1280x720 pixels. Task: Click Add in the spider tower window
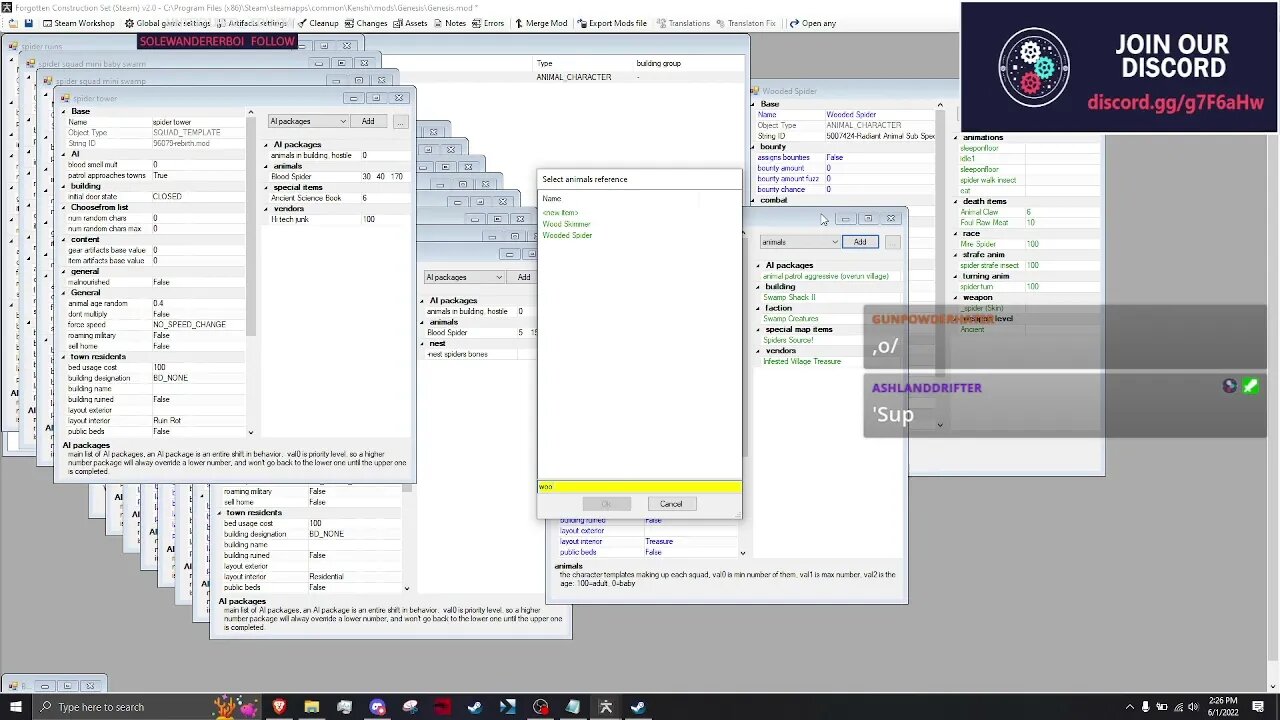coord(368,122)
